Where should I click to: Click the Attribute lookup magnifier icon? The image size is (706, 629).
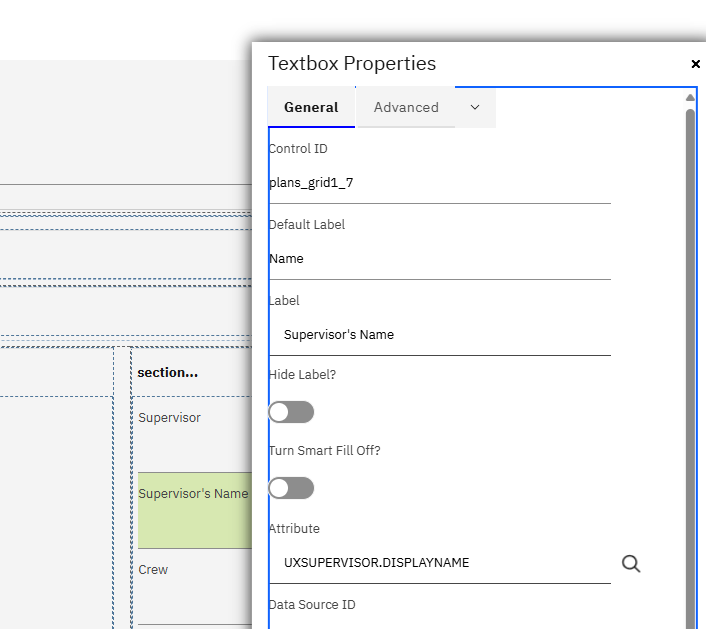[x=631, y=564]
